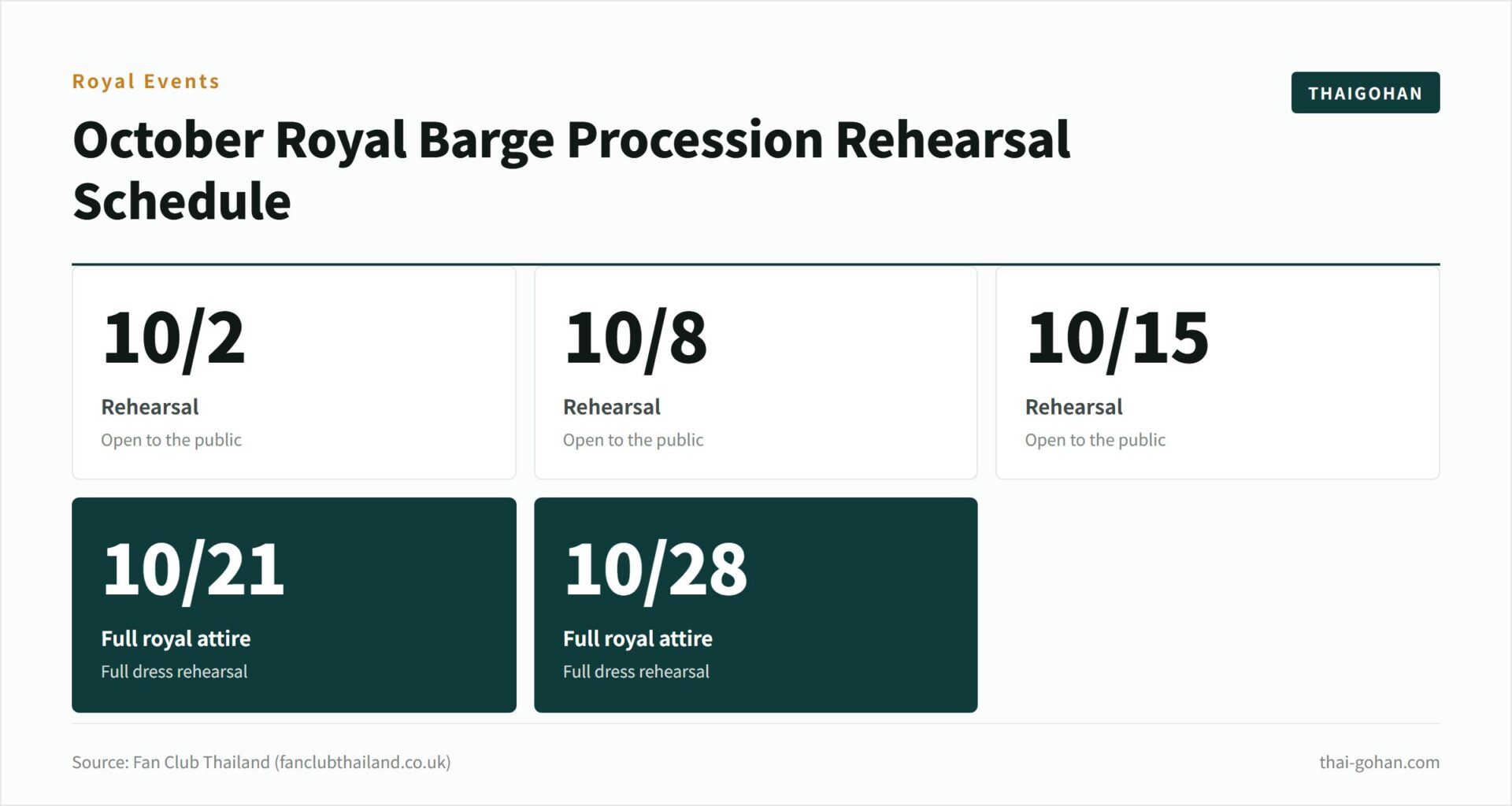Select the 'Royal Events' category label
The width and height of the screenshot is (1512, 806).
[x=146, y=82]
